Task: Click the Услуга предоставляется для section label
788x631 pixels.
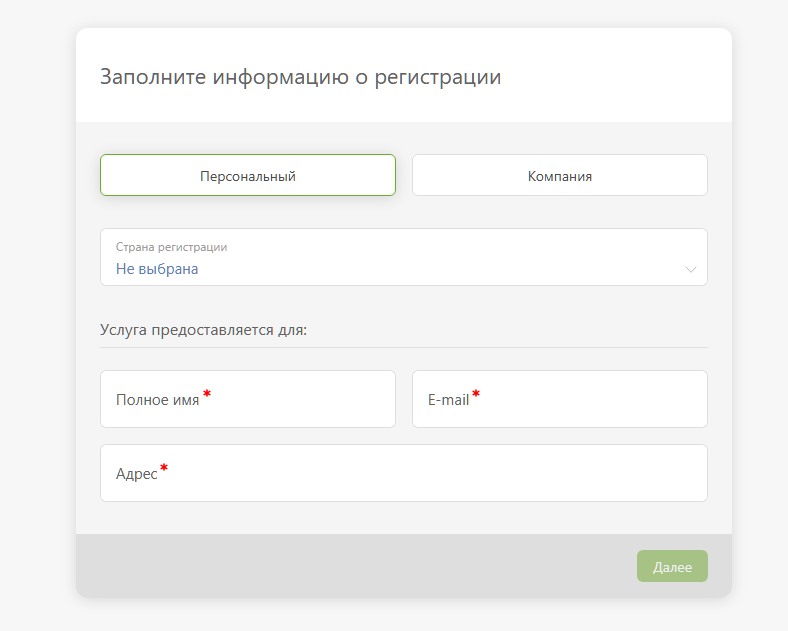Action: 203,330
